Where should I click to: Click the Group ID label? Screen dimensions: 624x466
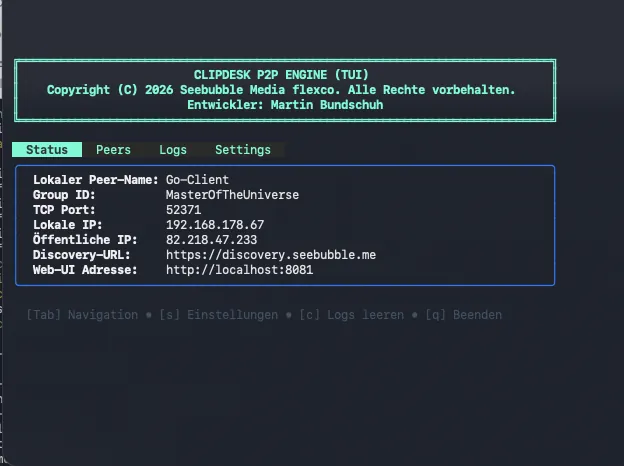coord(64,195)
